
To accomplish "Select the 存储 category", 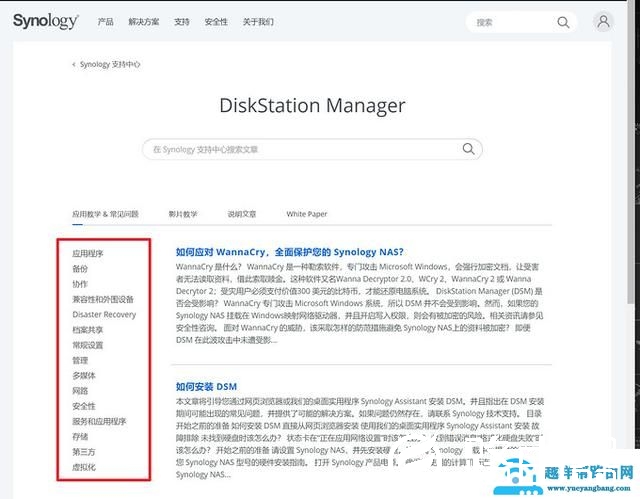I will click(x=80, y=437).
